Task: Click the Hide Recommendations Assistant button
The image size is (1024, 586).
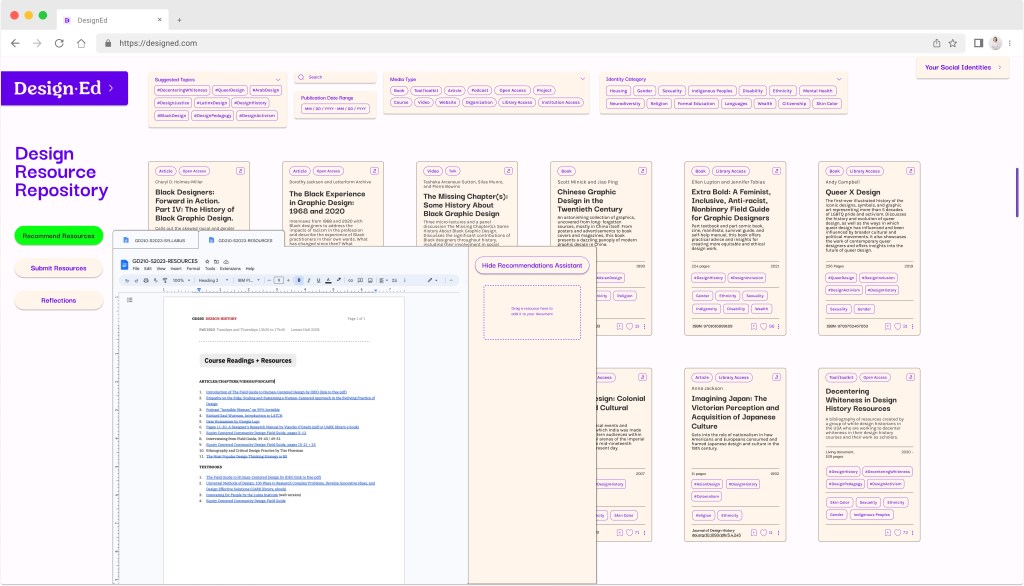Action: pyautogui.click(x=530, y=265)
